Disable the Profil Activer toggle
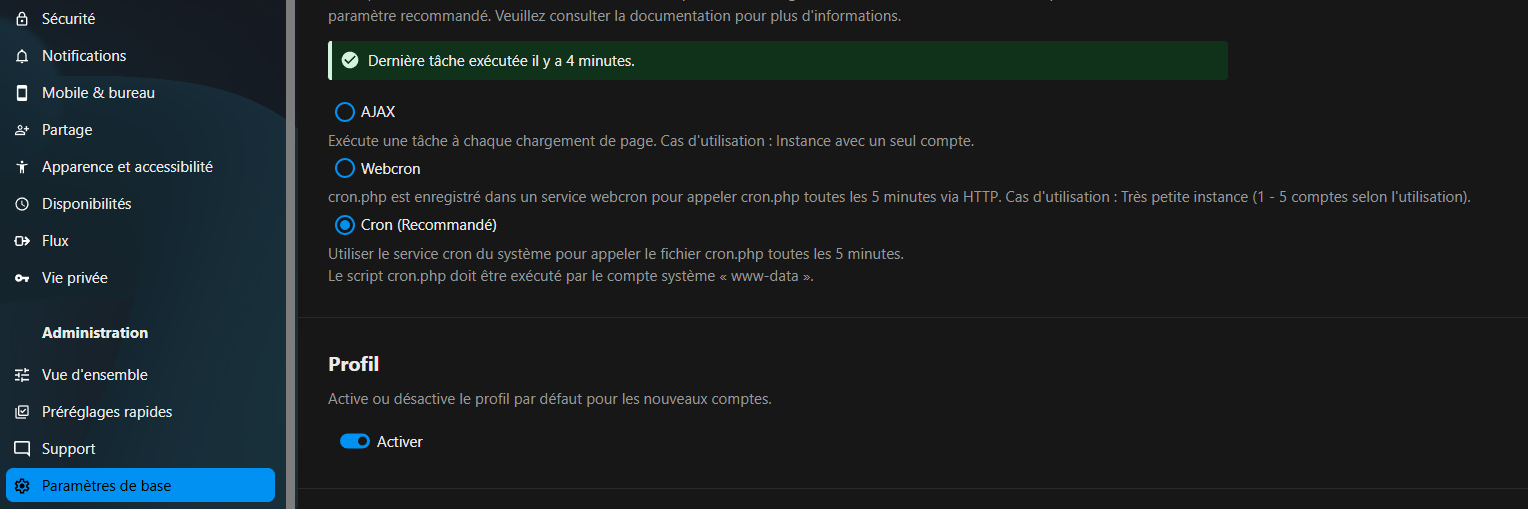 (355, 441)
